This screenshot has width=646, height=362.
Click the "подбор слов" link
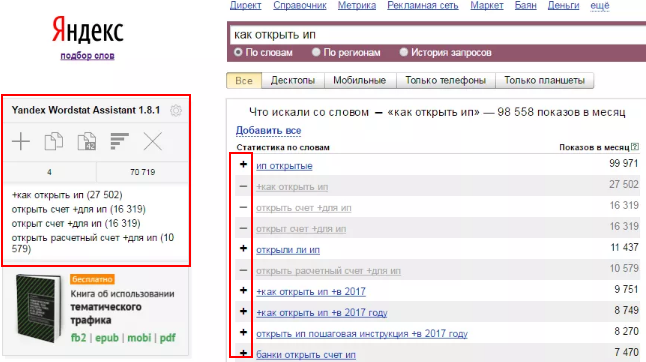coord(87,56)
